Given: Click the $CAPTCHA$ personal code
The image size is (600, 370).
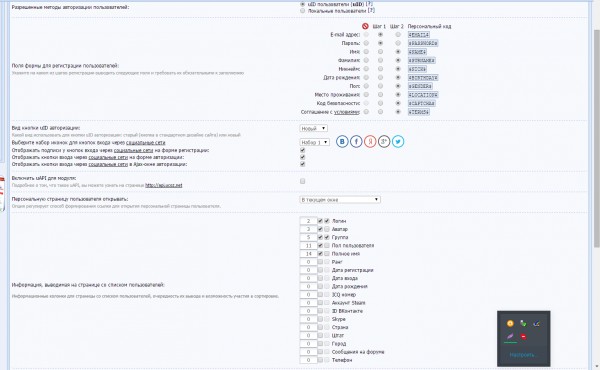Looking at the screenshot, I should point(421,103).
